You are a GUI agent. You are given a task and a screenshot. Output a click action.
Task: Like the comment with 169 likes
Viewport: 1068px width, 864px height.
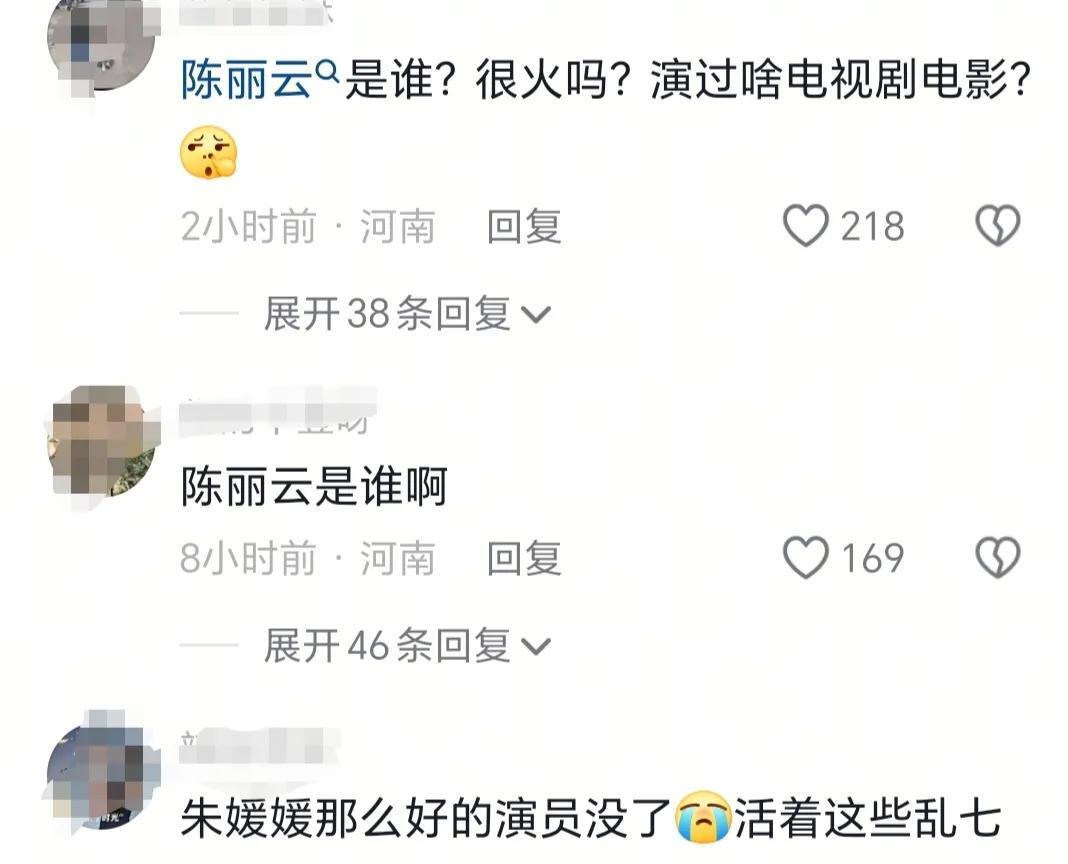(x=806, y=557)
